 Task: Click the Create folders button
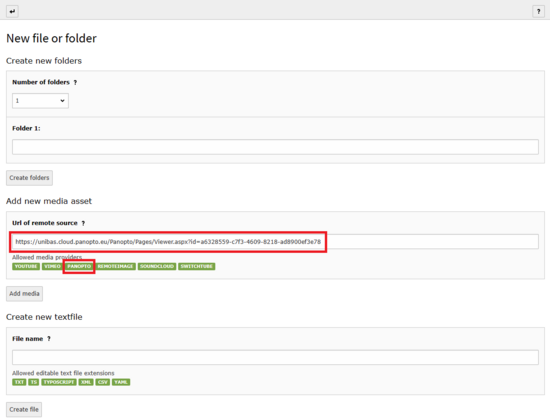point(29,178)
